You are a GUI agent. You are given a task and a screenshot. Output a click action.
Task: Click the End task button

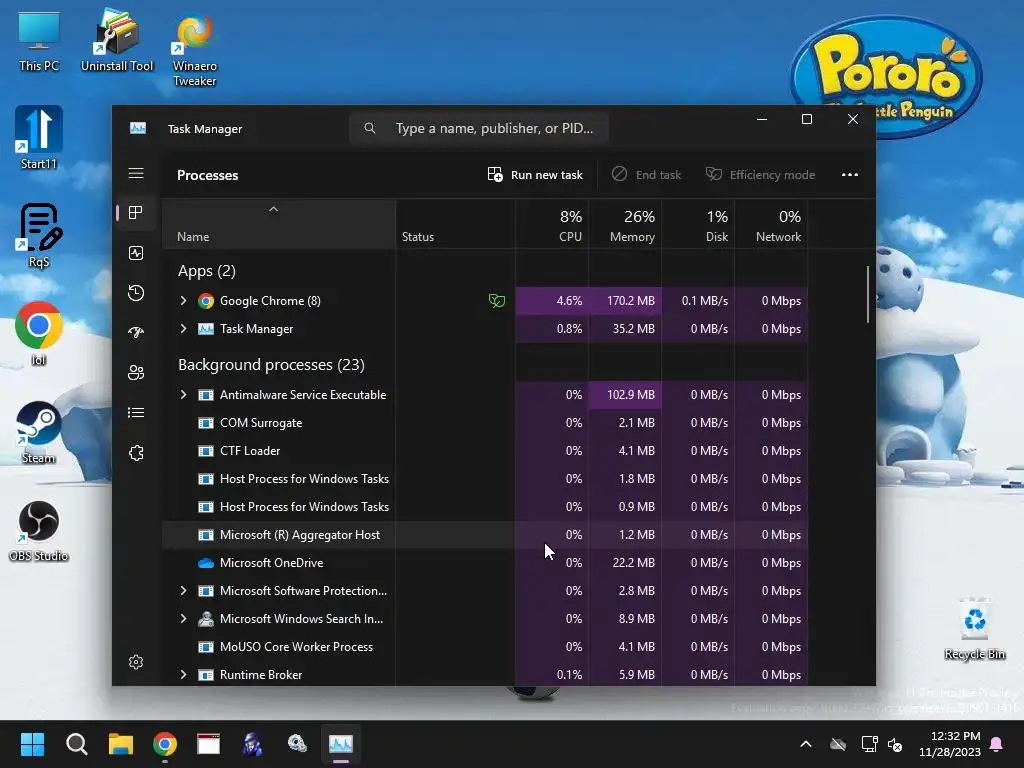tap(647, 174)
